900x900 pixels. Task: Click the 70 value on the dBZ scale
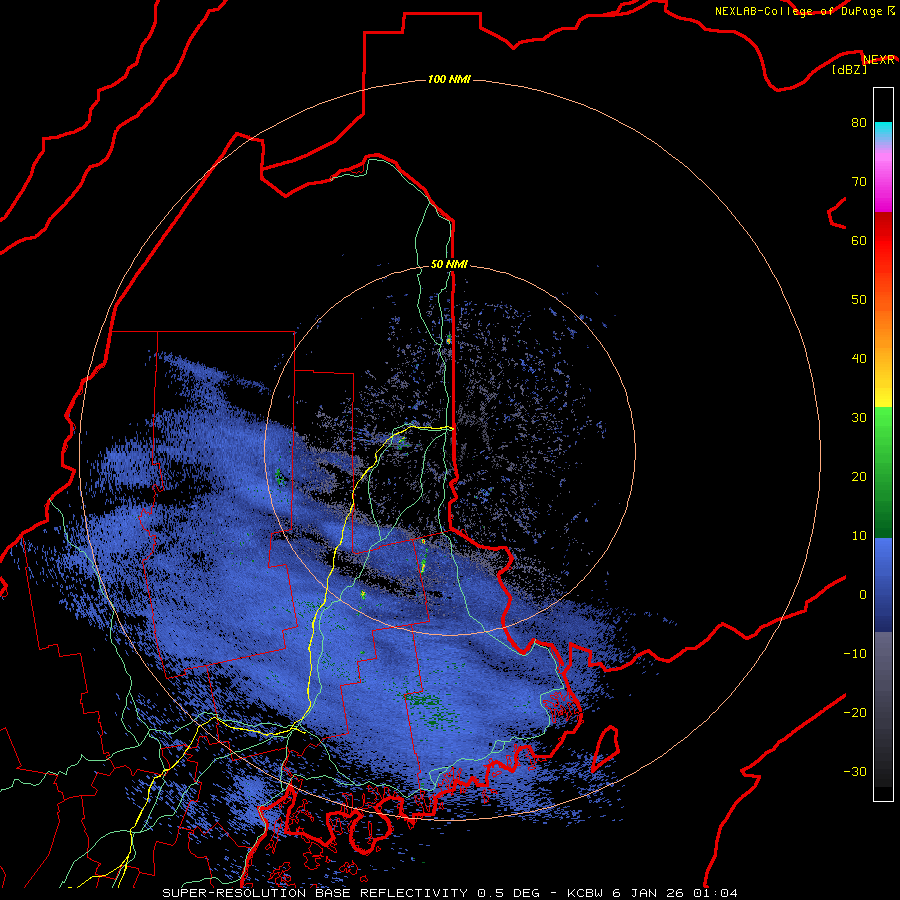click(859, 181)
